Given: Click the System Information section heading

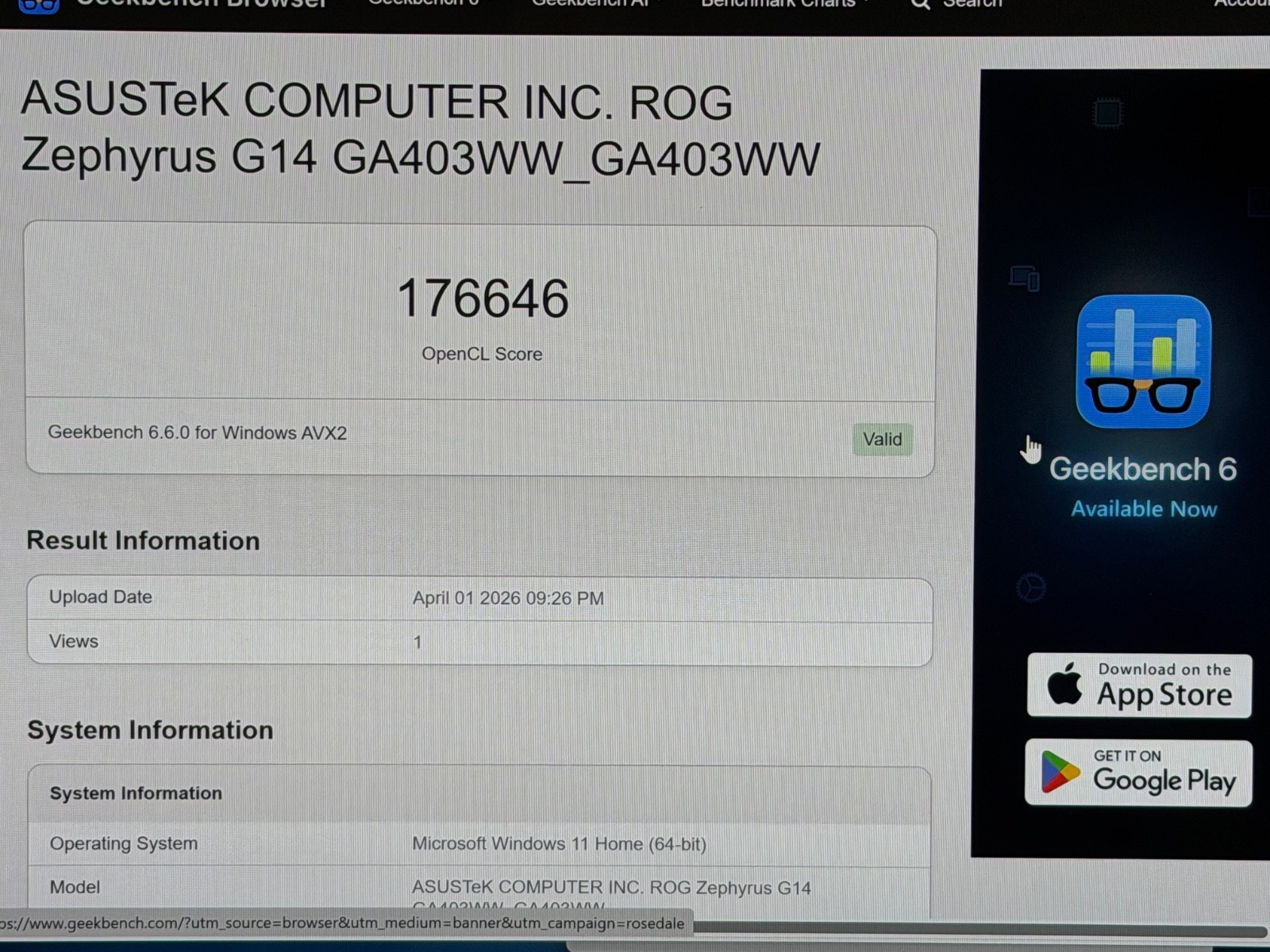Looking at the screenshot, I should pos(150,730).
